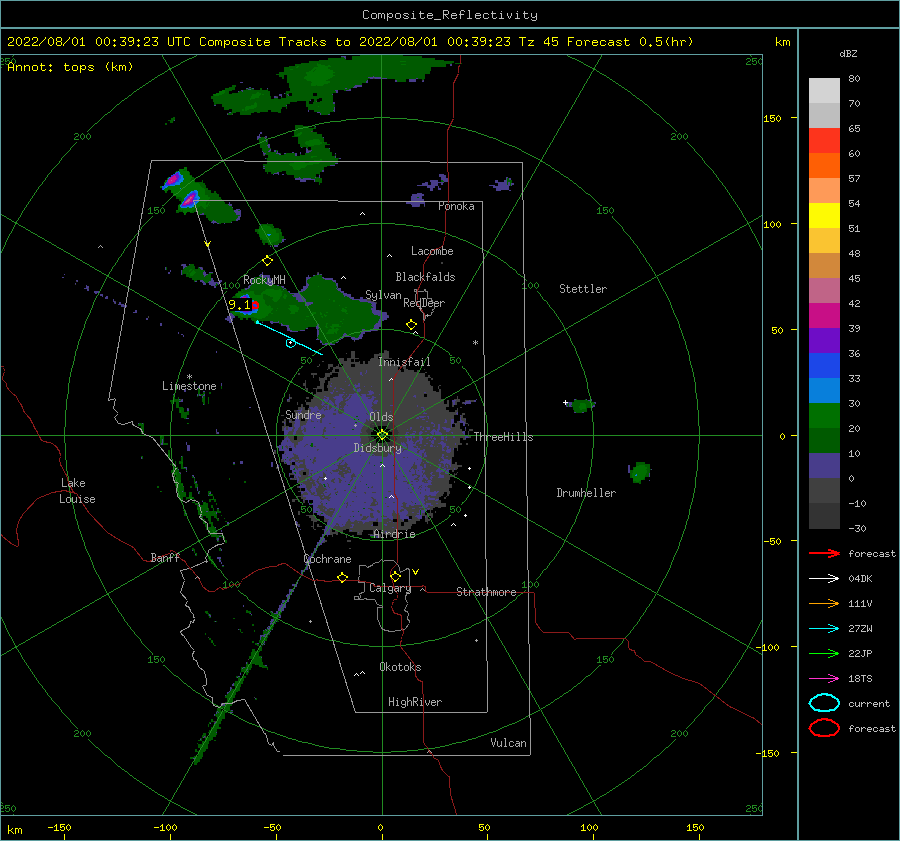Select the yellow diamond marker beside RedDeer
The width and height of the screenshot is (900, 841).
[x=411, y=325]
